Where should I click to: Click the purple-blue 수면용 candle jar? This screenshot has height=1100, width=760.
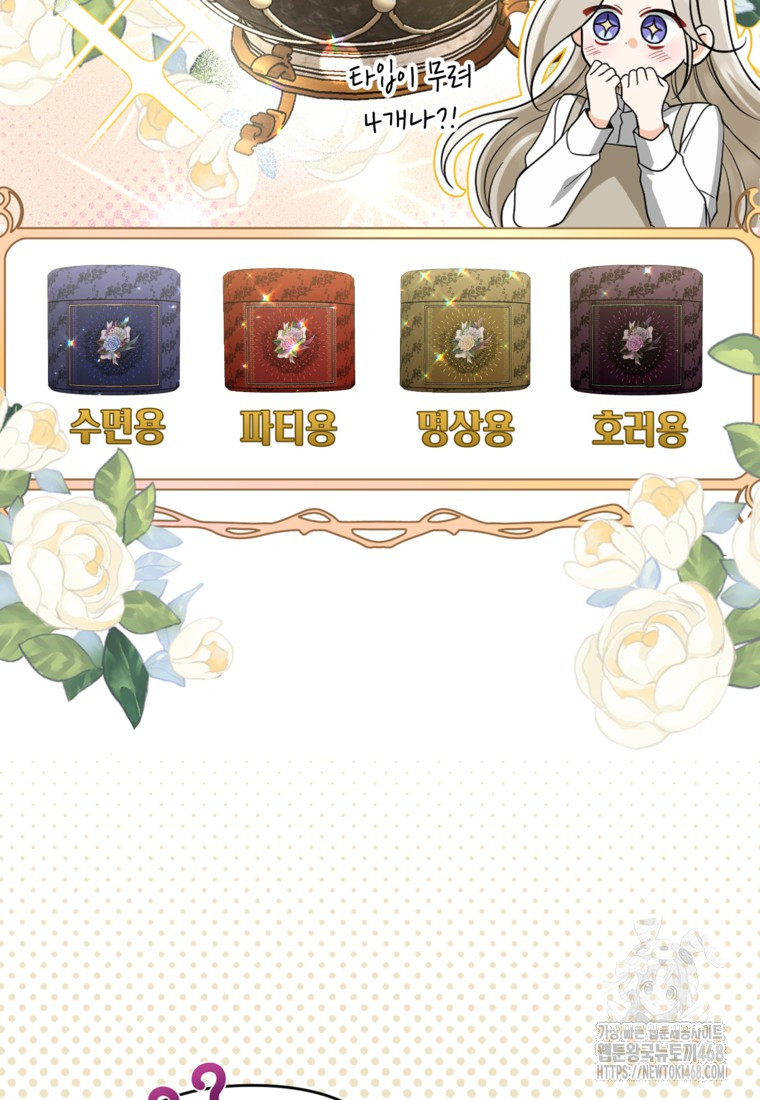(114, 330)
